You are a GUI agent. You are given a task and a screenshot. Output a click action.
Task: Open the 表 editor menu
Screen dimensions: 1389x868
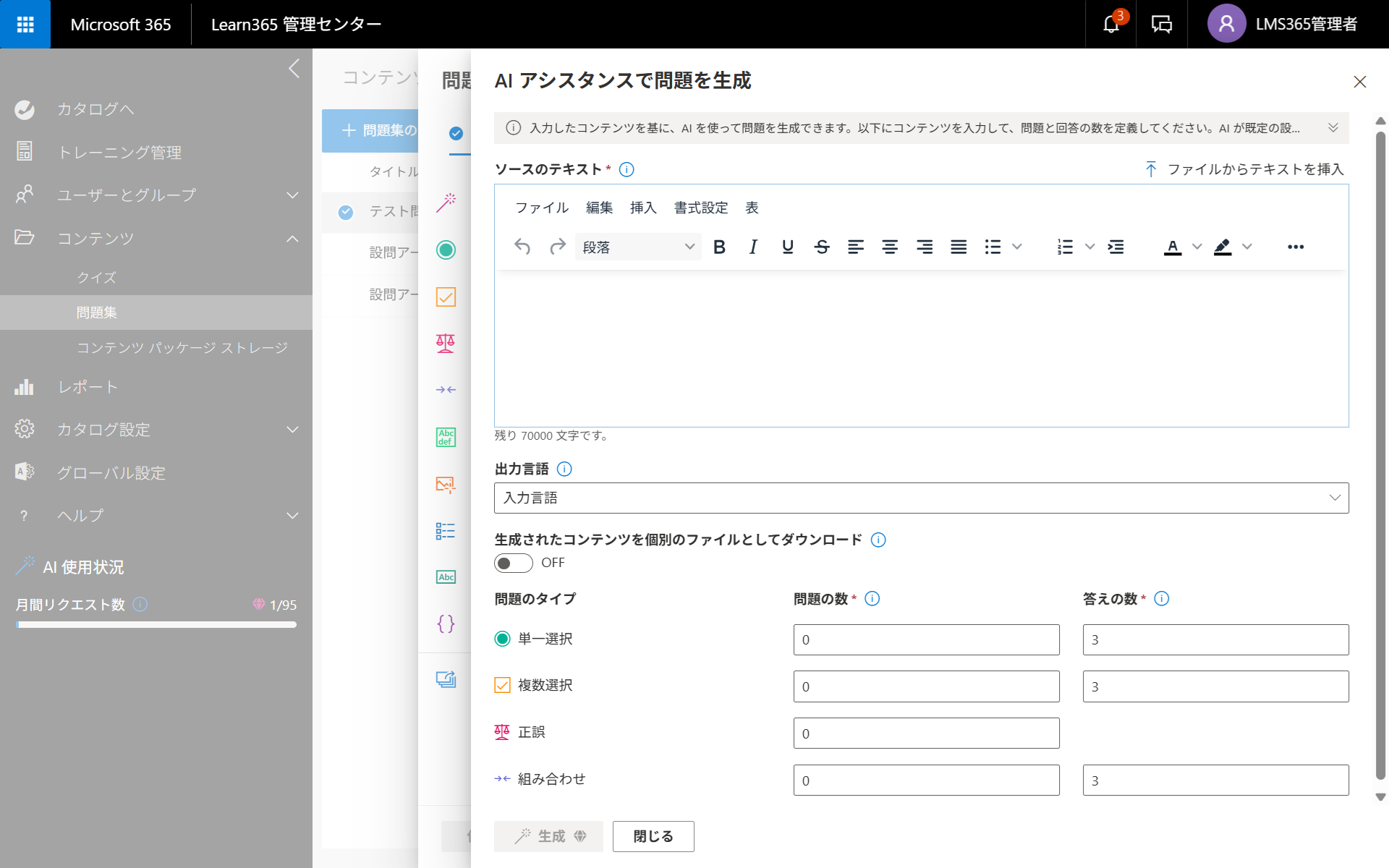[752, 208]
